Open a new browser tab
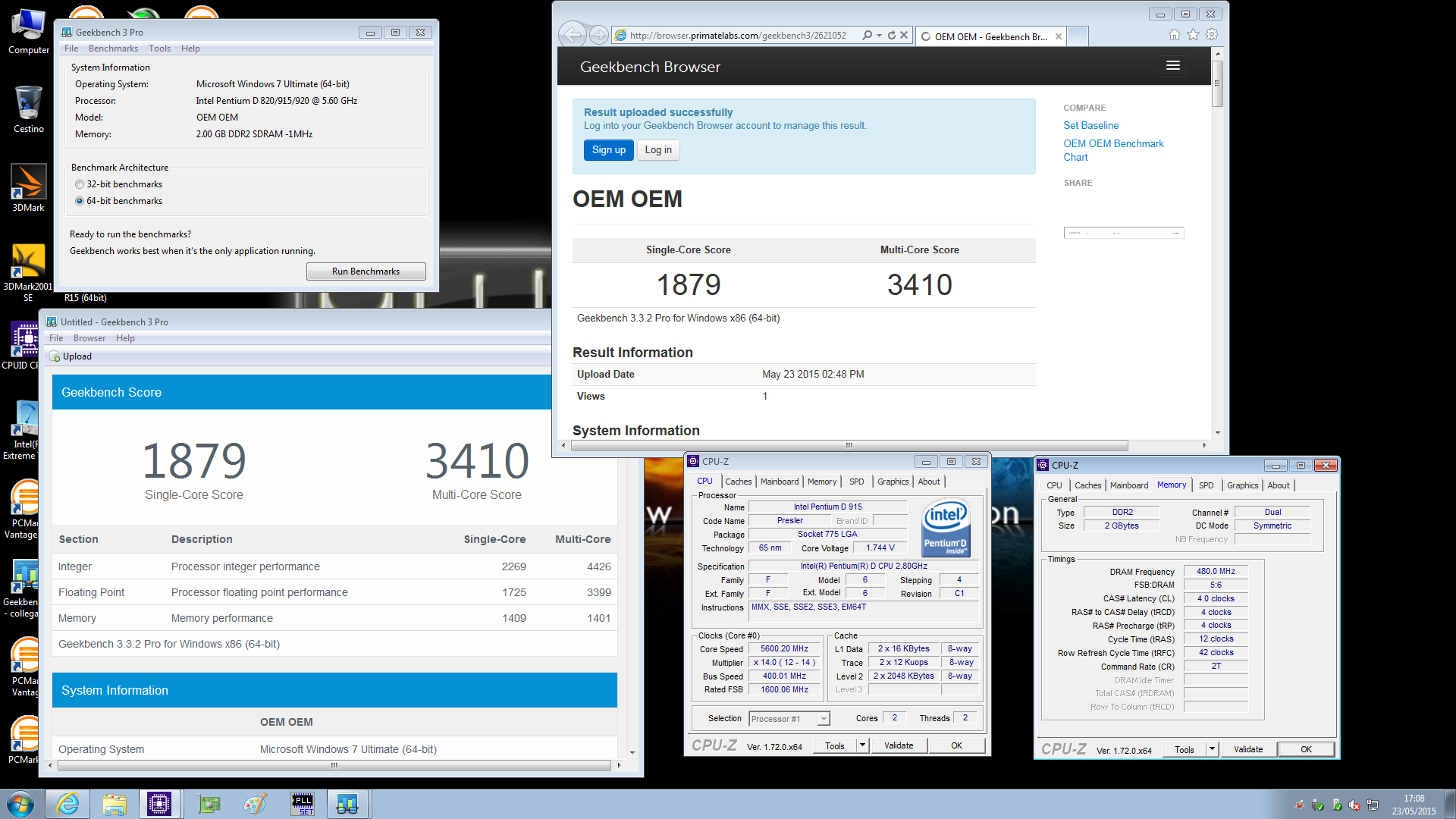This screenshot has height=819, width=1456. 1078,36
